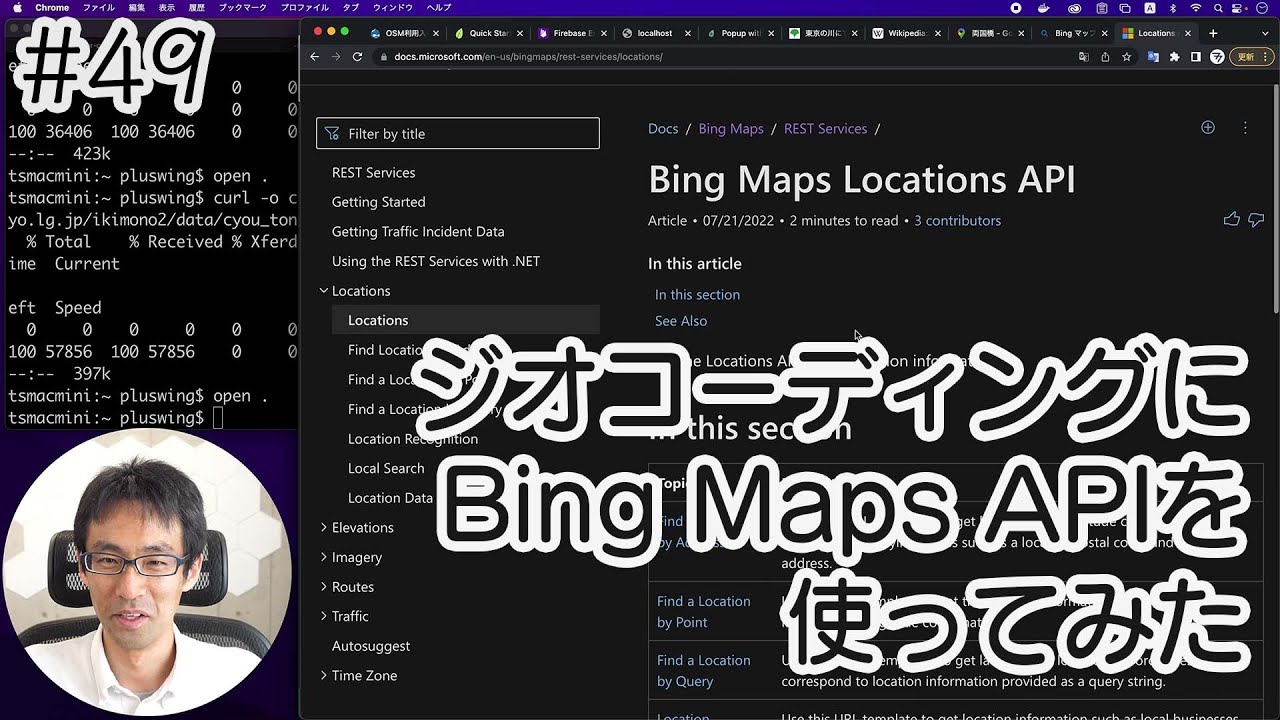Image resolution: width=1280 pixels, height=720 pixels.
Task: Switch to the Firebase tab
Action: click(x=572, y=33)
